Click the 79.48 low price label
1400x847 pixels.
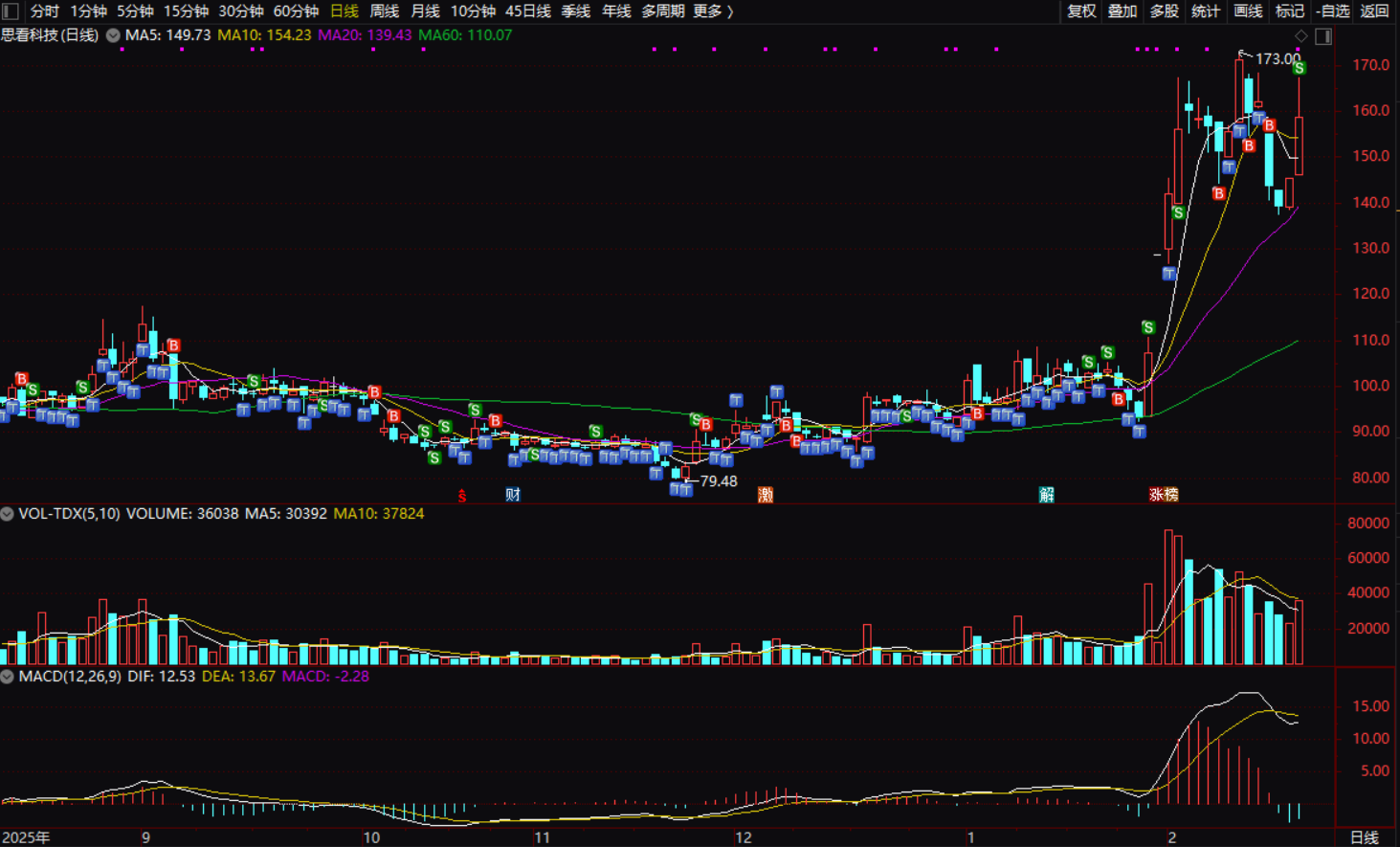(x=719, y=481)
